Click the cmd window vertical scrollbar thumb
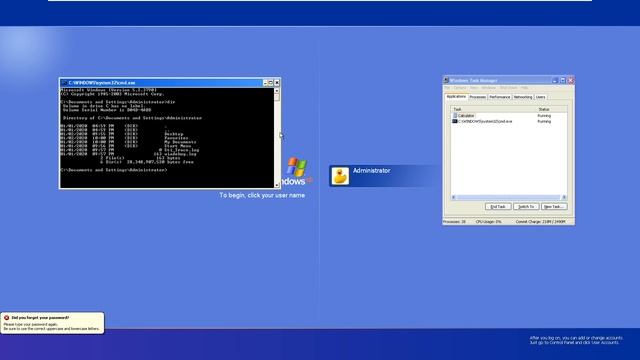Screen dimensions: 640x360 click(277, 97)
